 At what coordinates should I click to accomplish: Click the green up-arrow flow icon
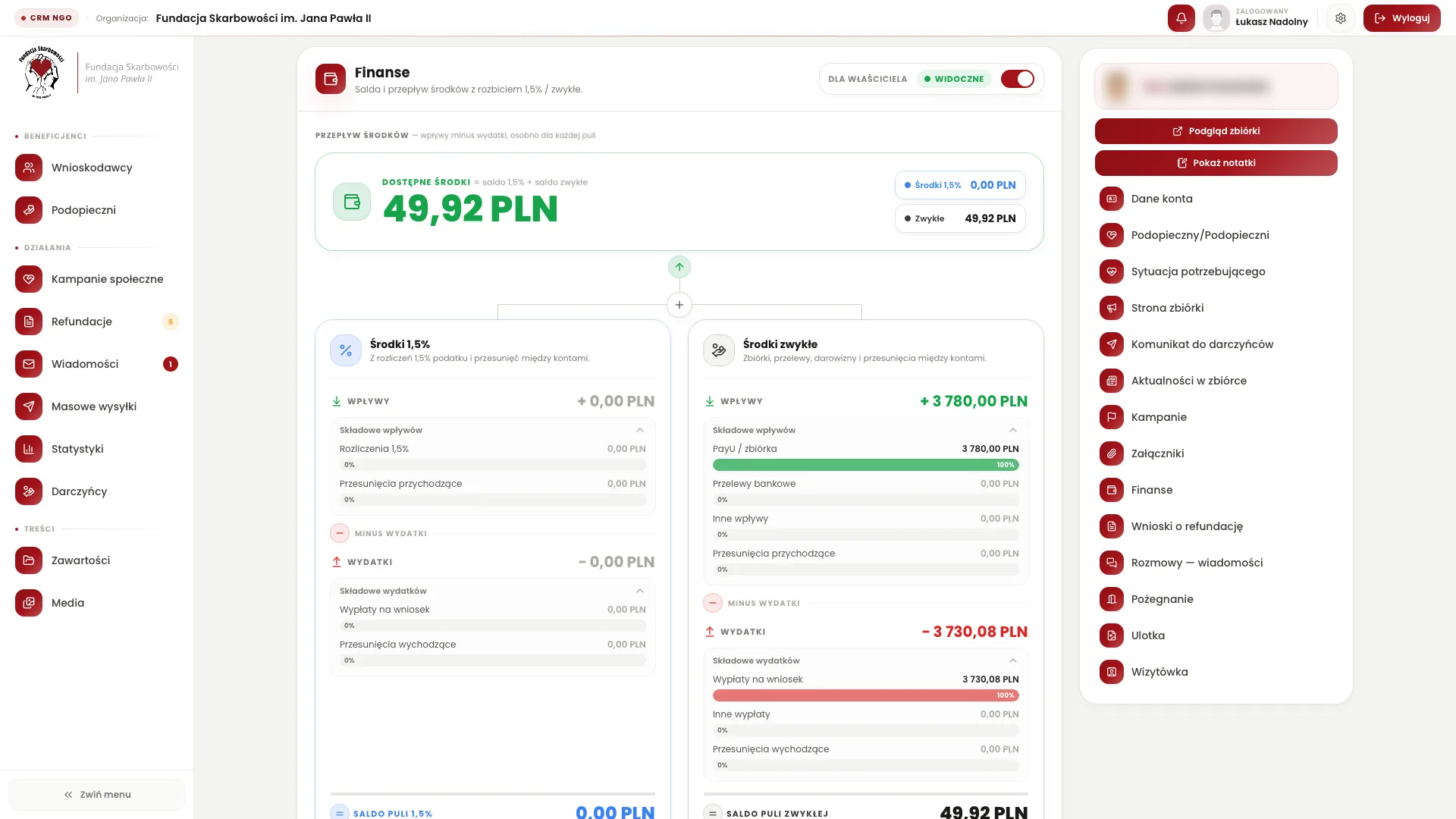pos(679,267)
